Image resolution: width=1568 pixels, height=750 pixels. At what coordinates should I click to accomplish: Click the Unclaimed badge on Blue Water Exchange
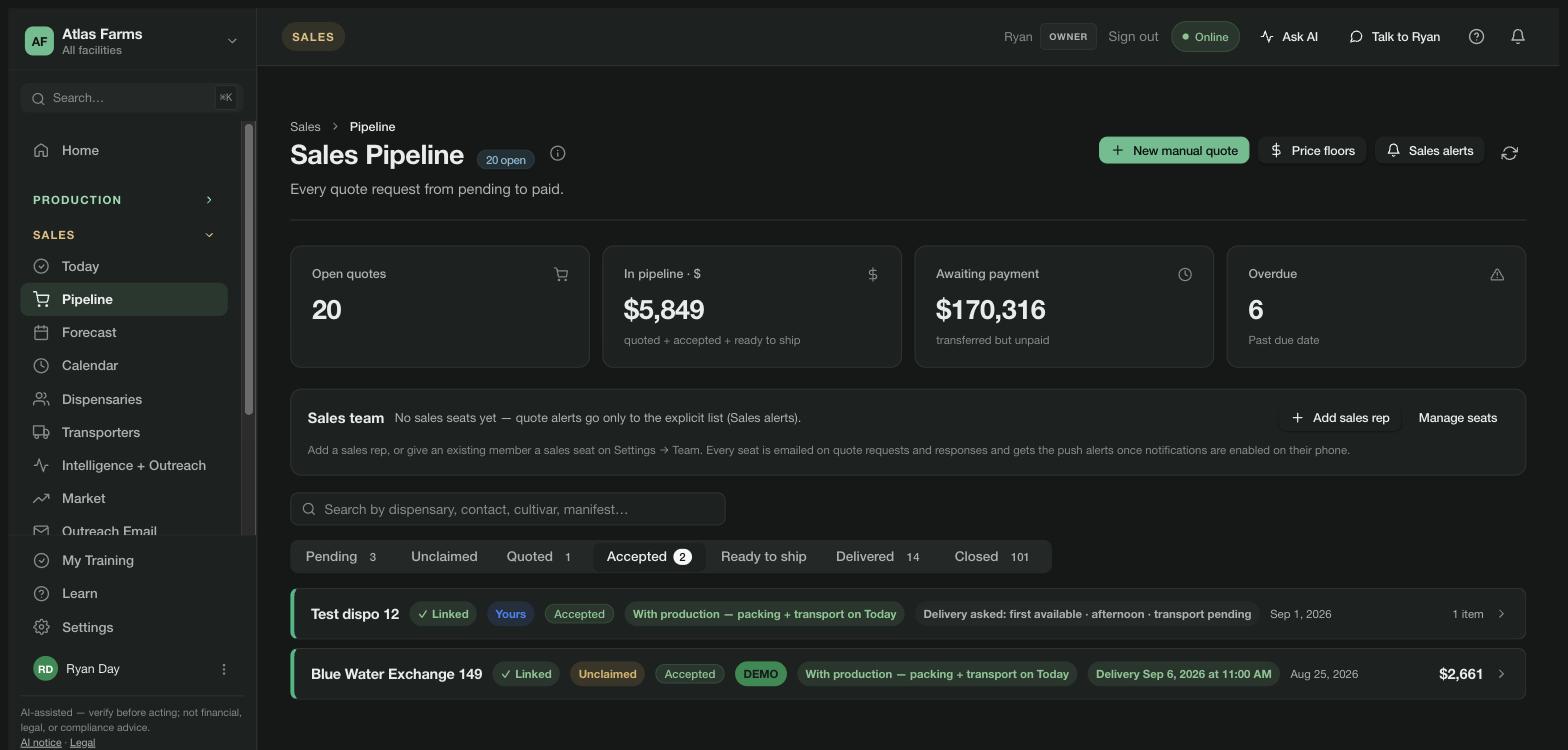point(607,674)
